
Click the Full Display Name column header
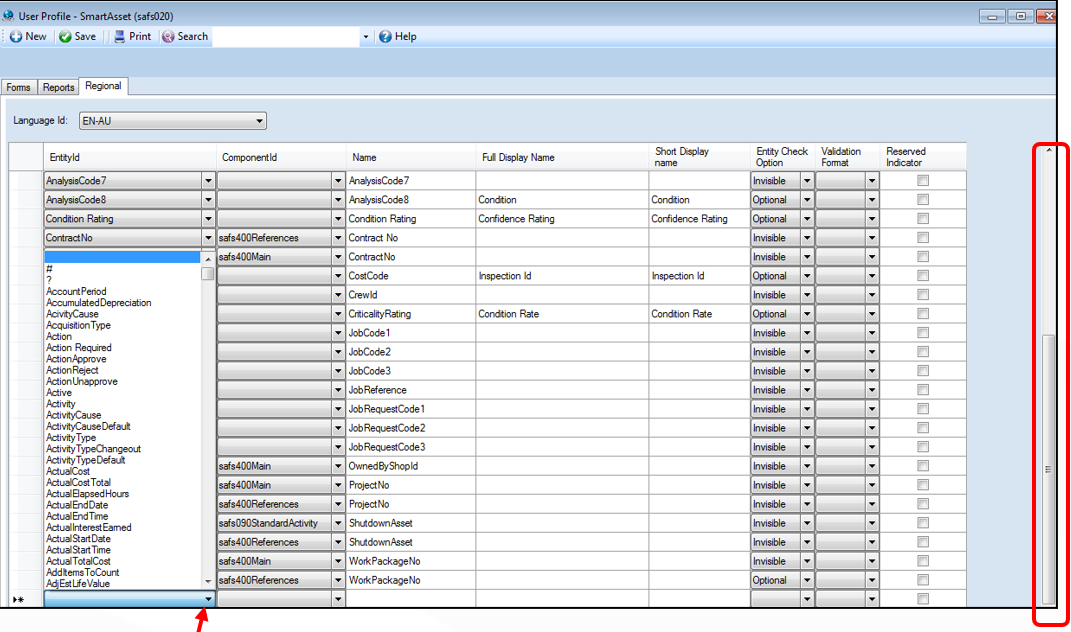point(562,157)
